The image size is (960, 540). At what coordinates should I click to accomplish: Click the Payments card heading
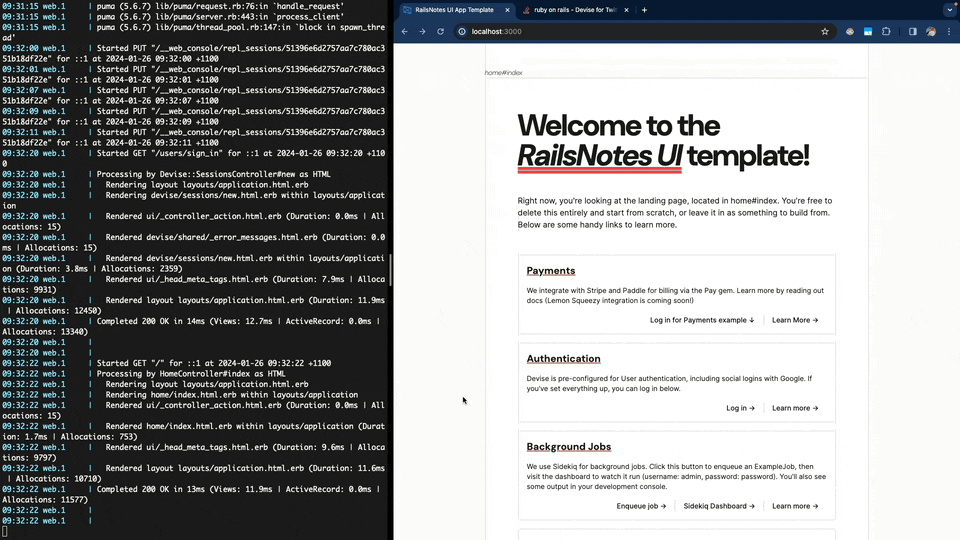550,271
